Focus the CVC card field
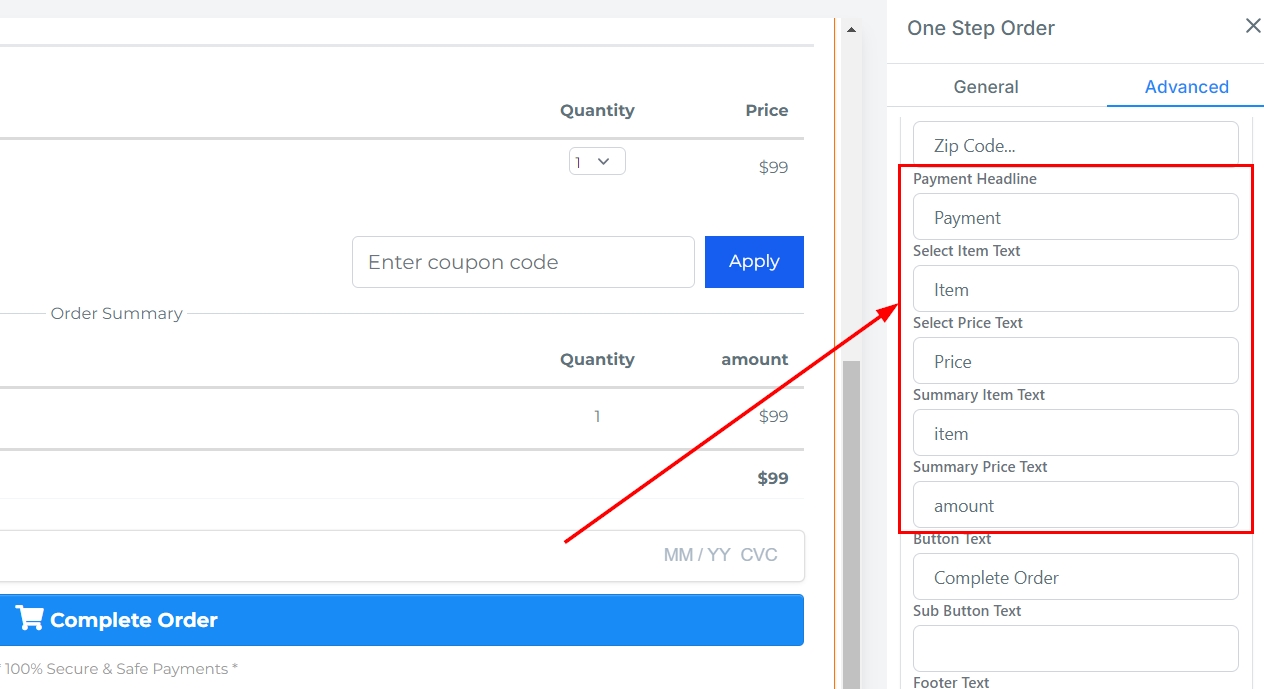Viewport: 1264px width, 689px height. pyautogui.click(x=759, y=555)
